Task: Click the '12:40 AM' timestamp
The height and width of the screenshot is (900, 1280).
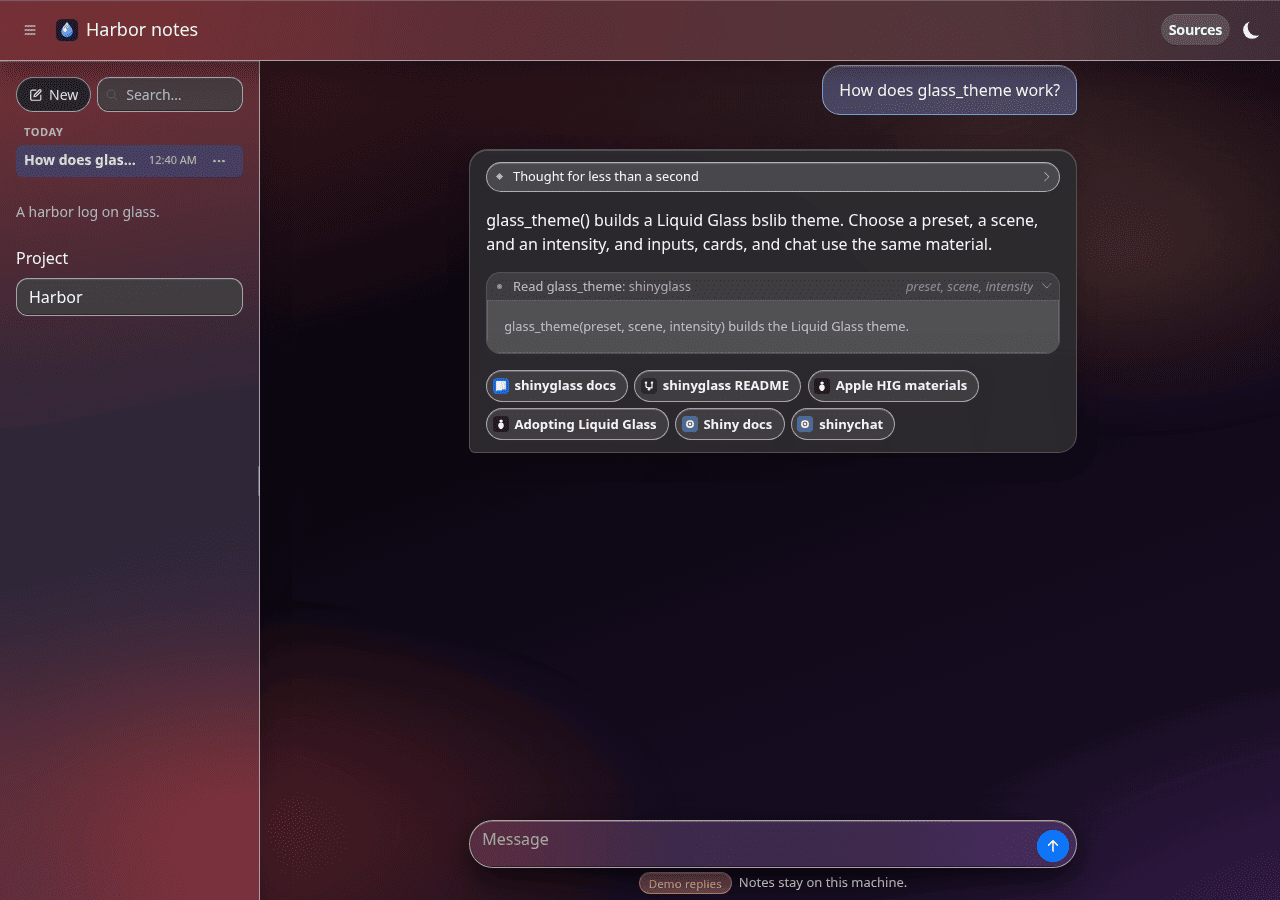Action: tap(173, 160)
